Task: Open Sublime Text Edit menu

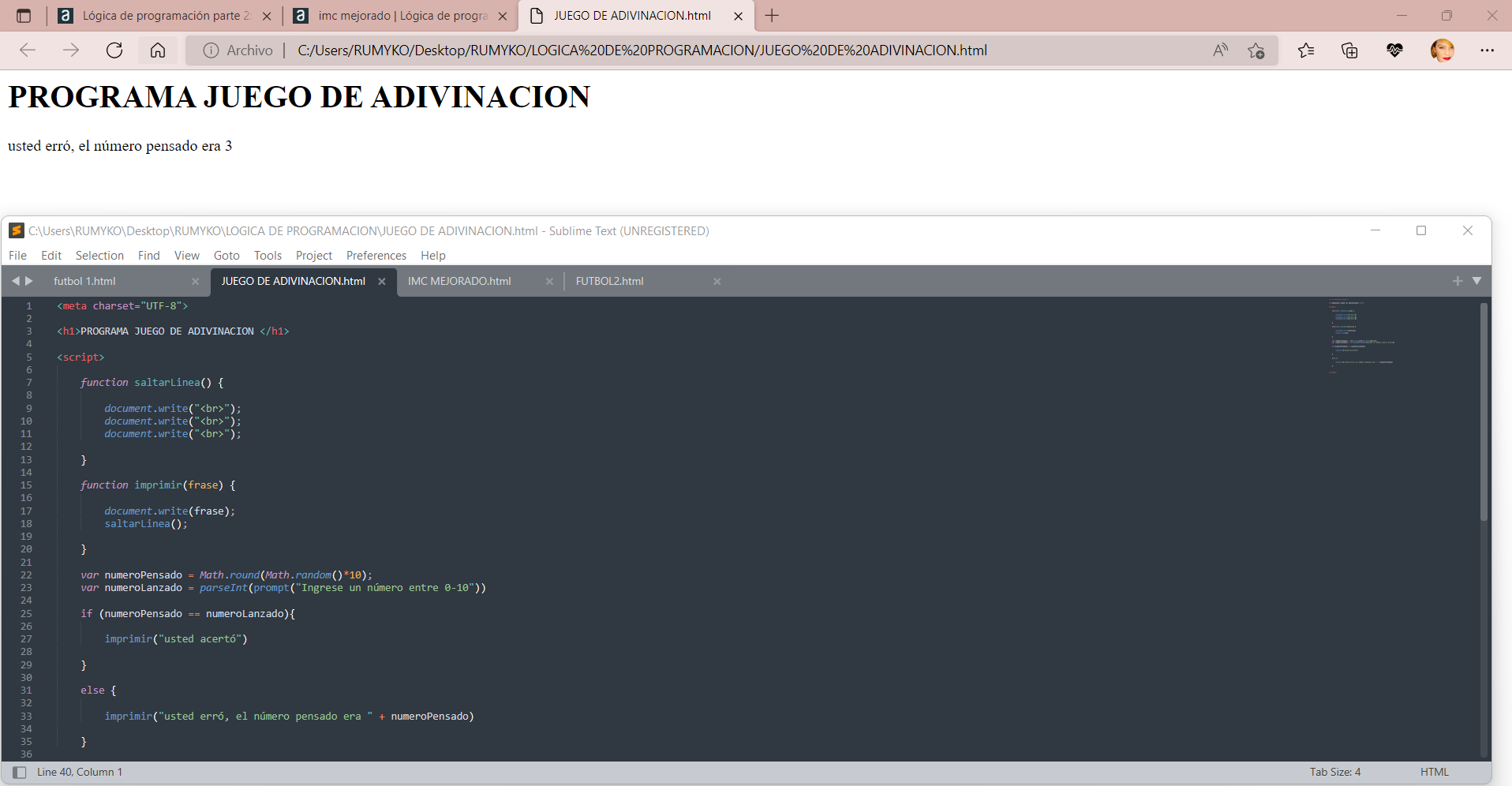Action: (51, 255)
